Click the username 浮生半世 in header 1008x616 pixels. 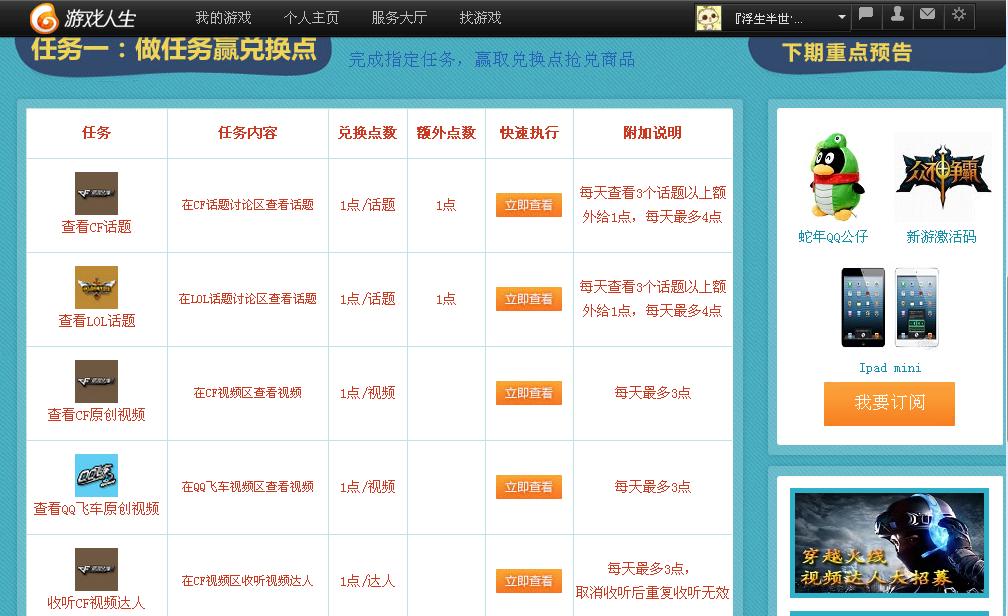(x=769, y=19)
